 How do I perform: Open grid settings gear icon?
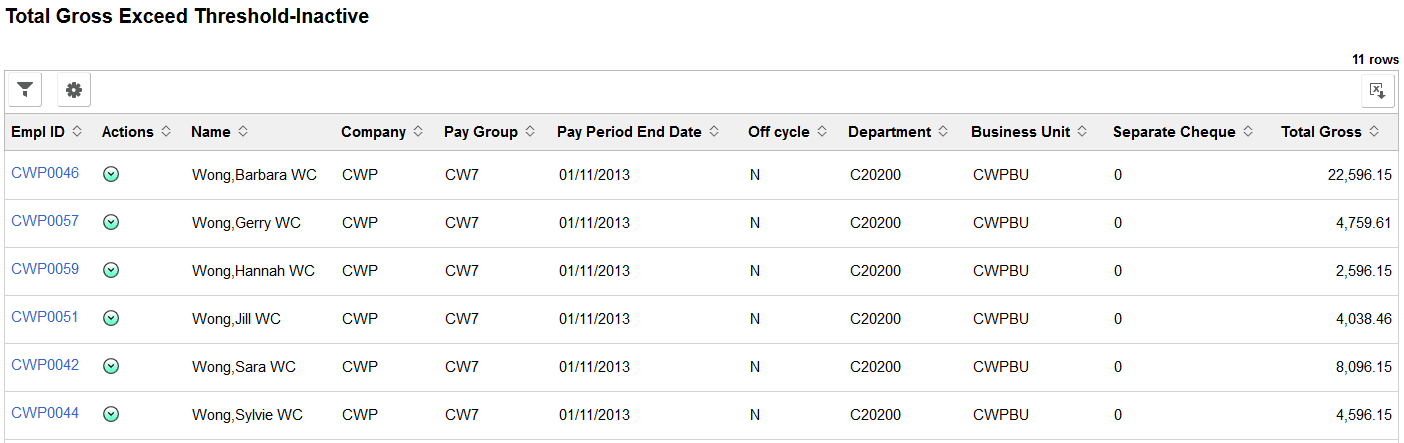coord(74,91)
